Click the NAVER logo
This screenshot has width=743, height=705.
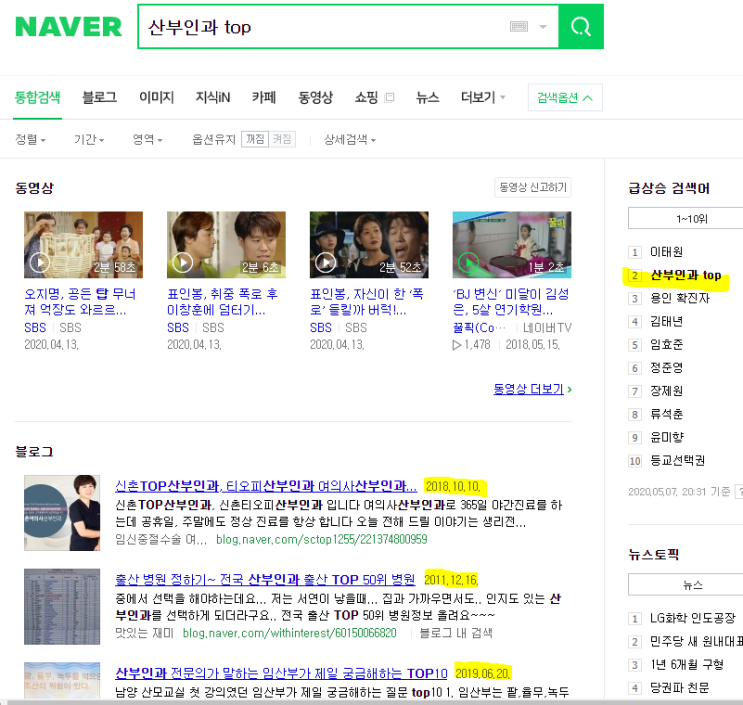tap(69, 27)
